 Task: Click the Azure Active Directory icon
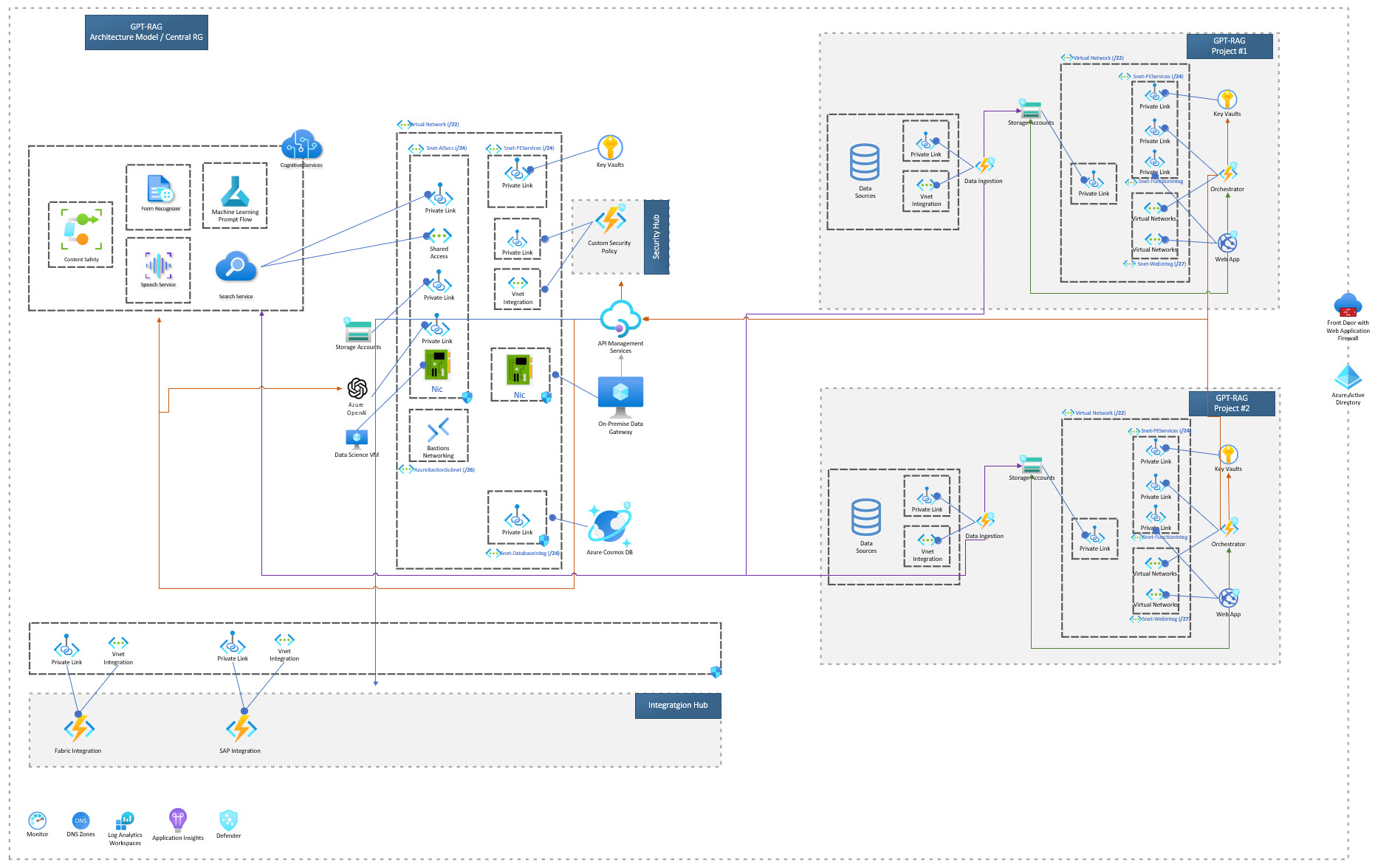[x=1348, y=377]
